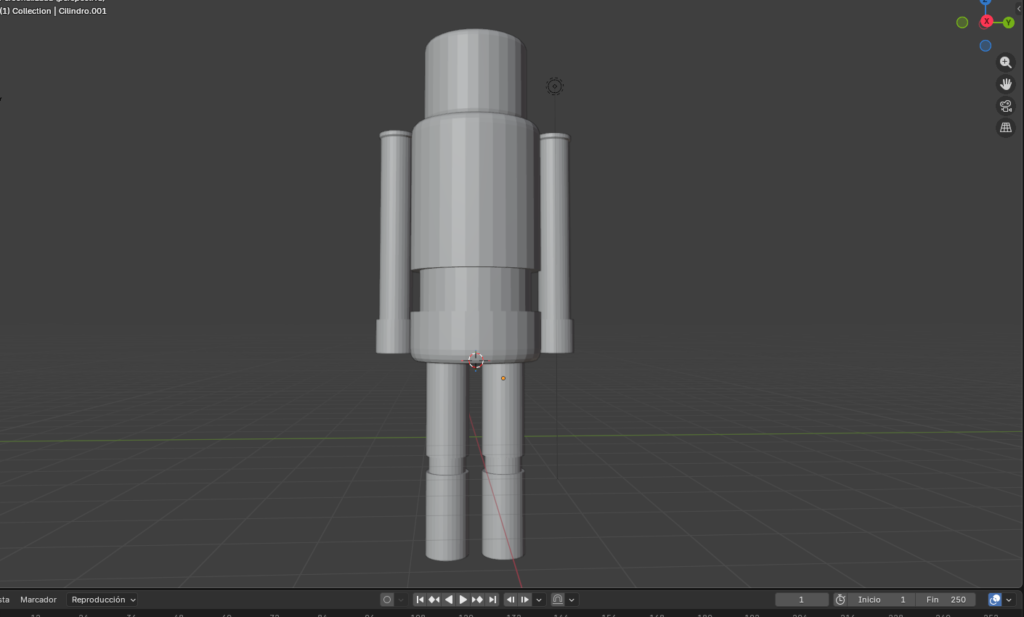Image resolution: width=1024 pixels, height=617 pixels.
Task: Step back one frame button
Action: point(511,599)
